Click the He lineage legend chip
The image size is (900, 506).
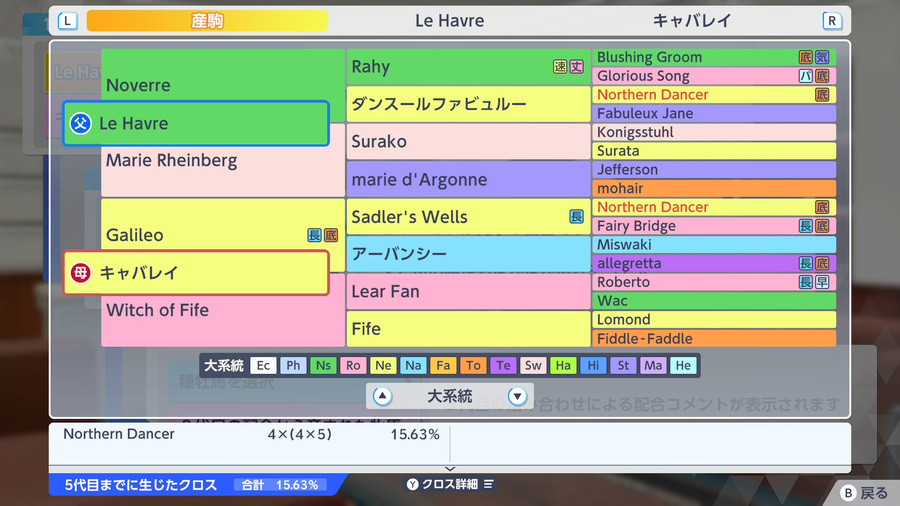click(x=683, y=365)
